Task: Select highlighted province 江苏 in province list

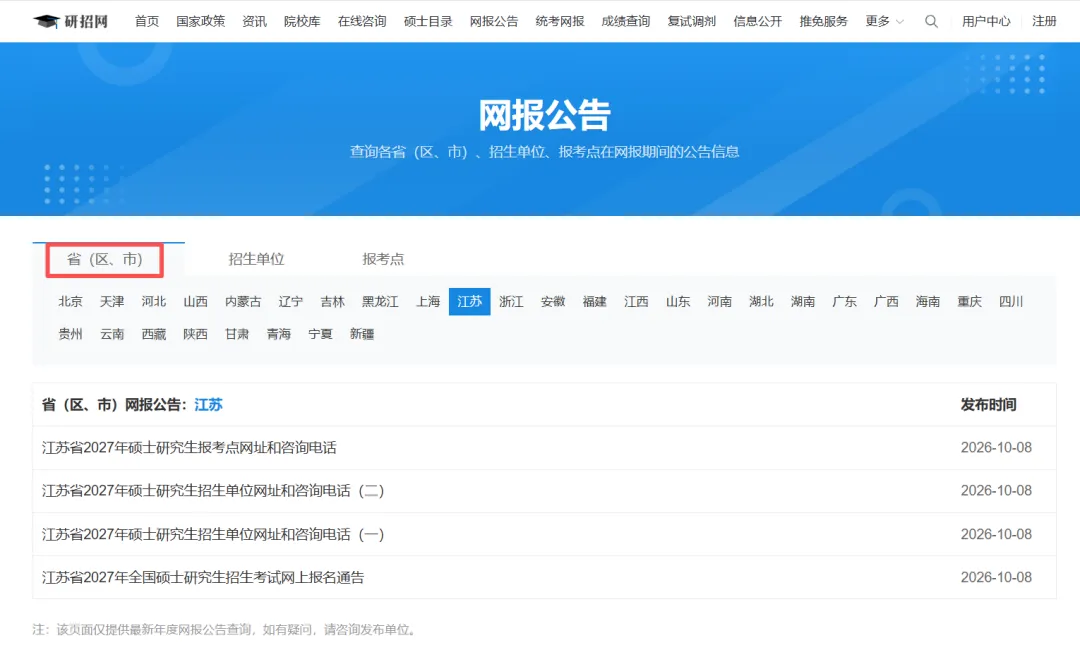Action: [470, 302]
